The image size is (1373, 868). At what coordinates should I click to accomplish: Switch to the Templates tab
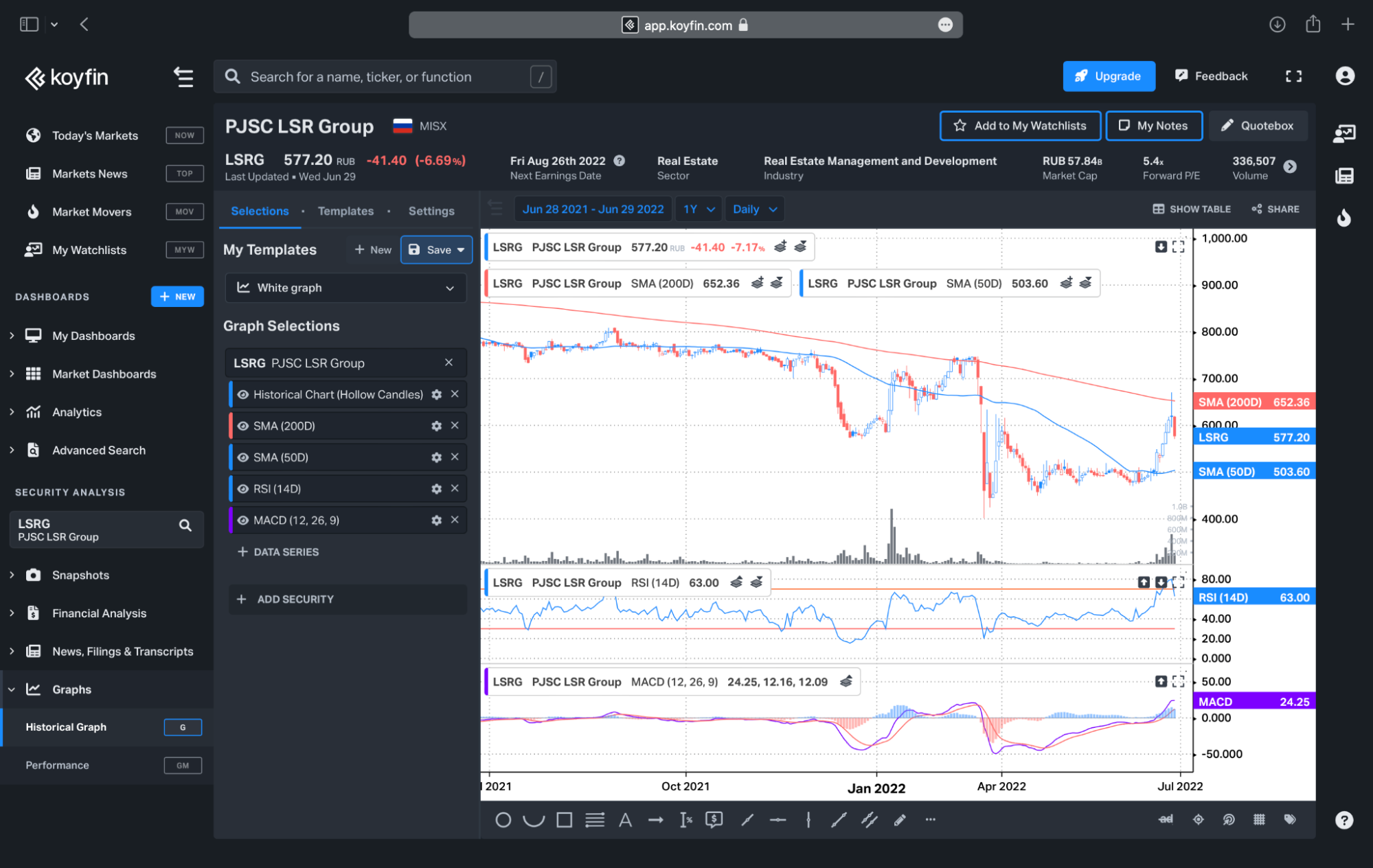(x=345, y=211)
